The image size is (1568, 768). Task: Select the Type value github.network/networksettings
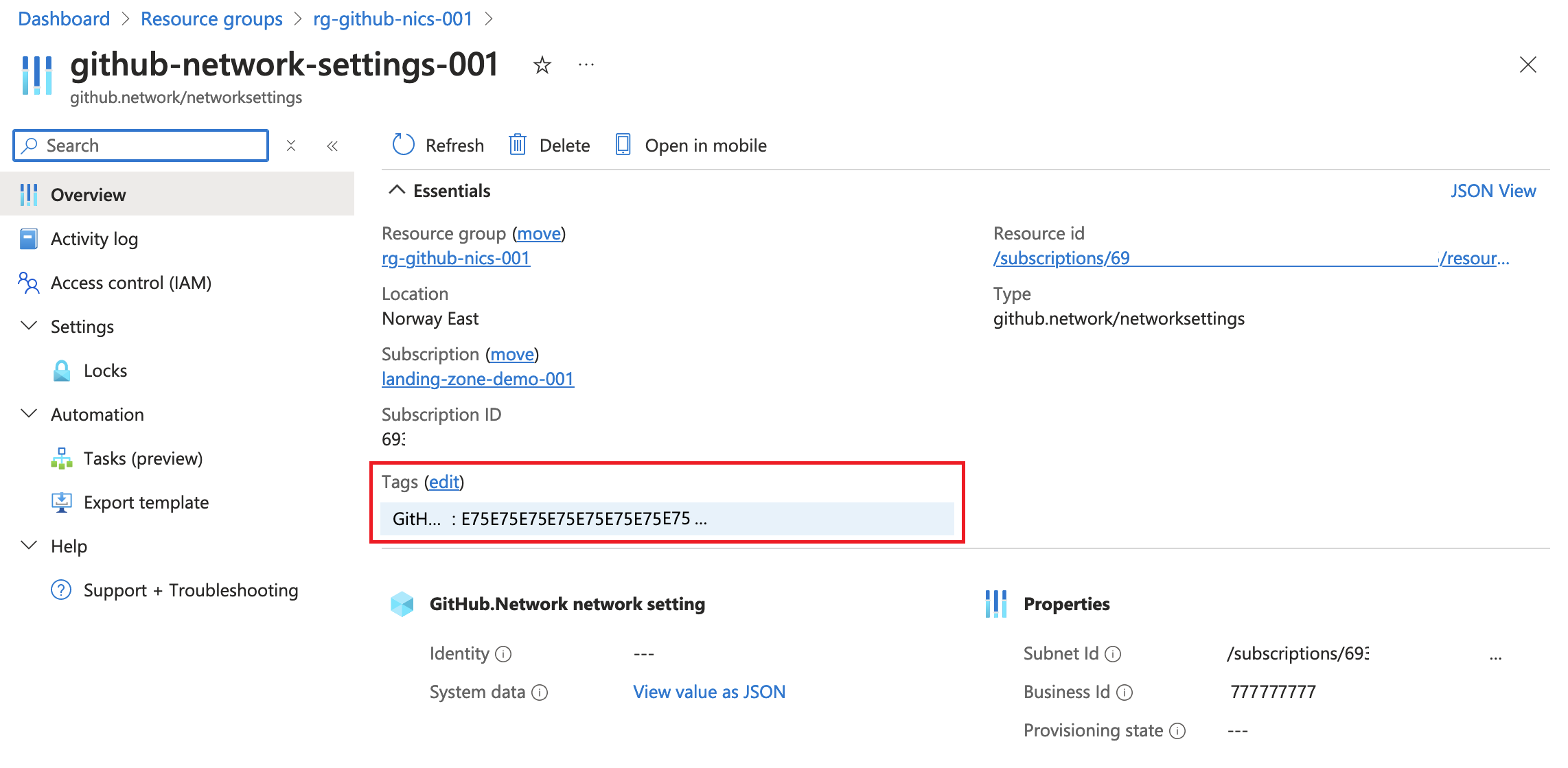point(1118,318)
